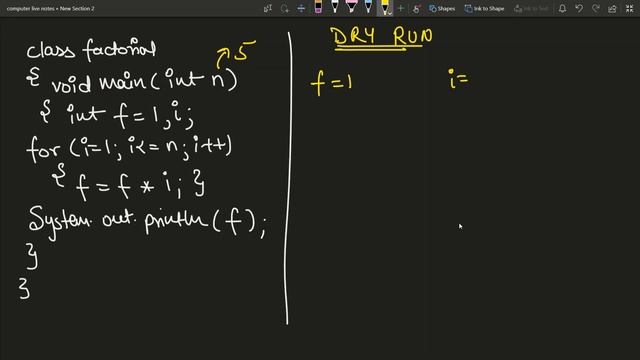This screenshot has width=640, height=360.
Task: Click 'computer live notes' notebook title
Action: pyautogui.click(x=31, y=8)
